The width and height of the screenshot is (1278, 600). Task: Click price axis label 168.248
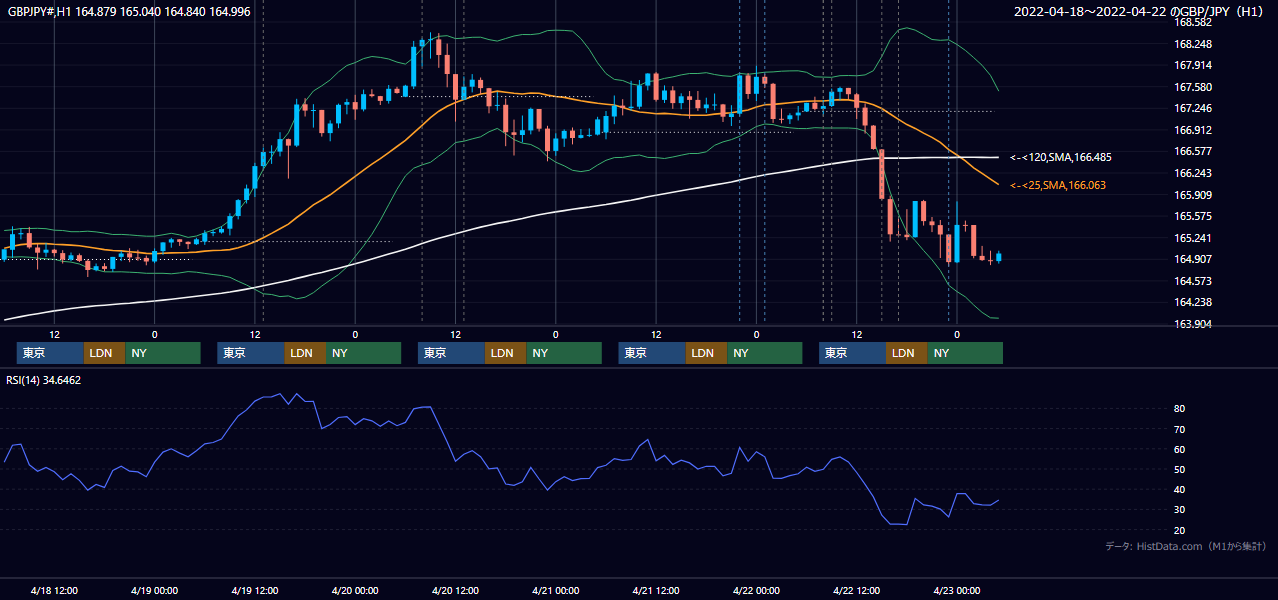coord(1193,44)
